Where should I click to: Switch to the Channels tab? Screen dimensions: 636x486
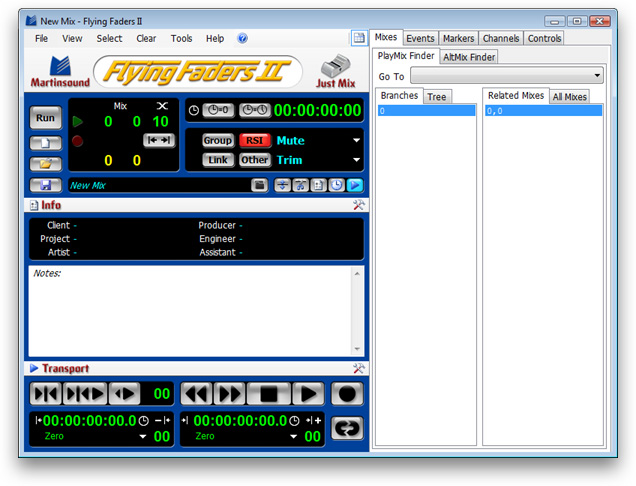[x=500, y=38]
